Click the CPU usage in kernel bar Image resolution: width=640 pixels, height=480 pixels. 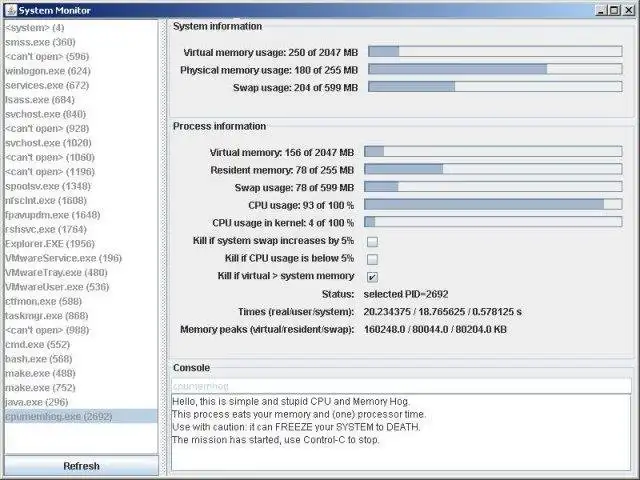[493, 222]
